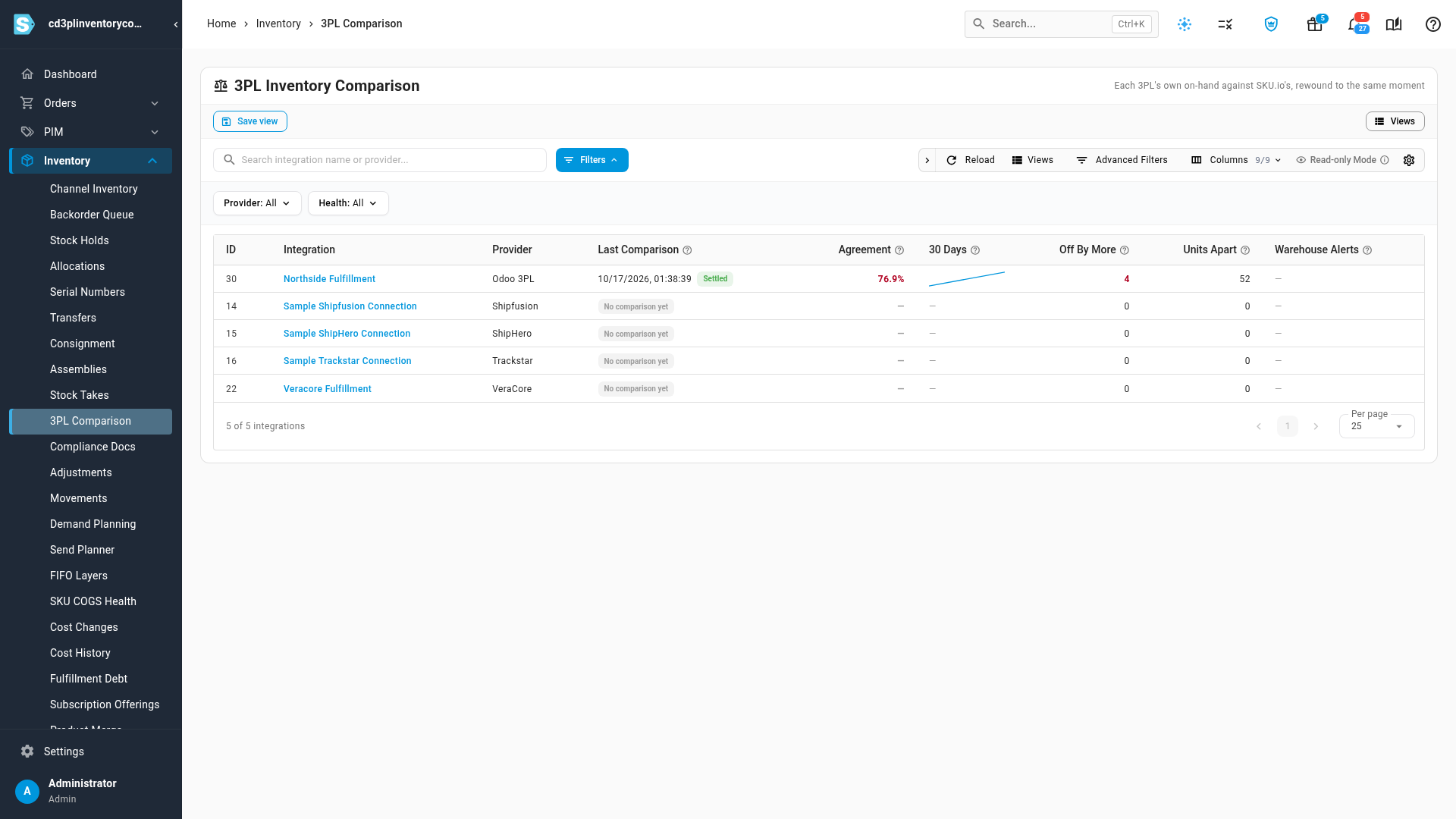Click the Agreement column help icon
This screenshot has width=1456, height=819.
pyautogui.click(x=899, y=250)
